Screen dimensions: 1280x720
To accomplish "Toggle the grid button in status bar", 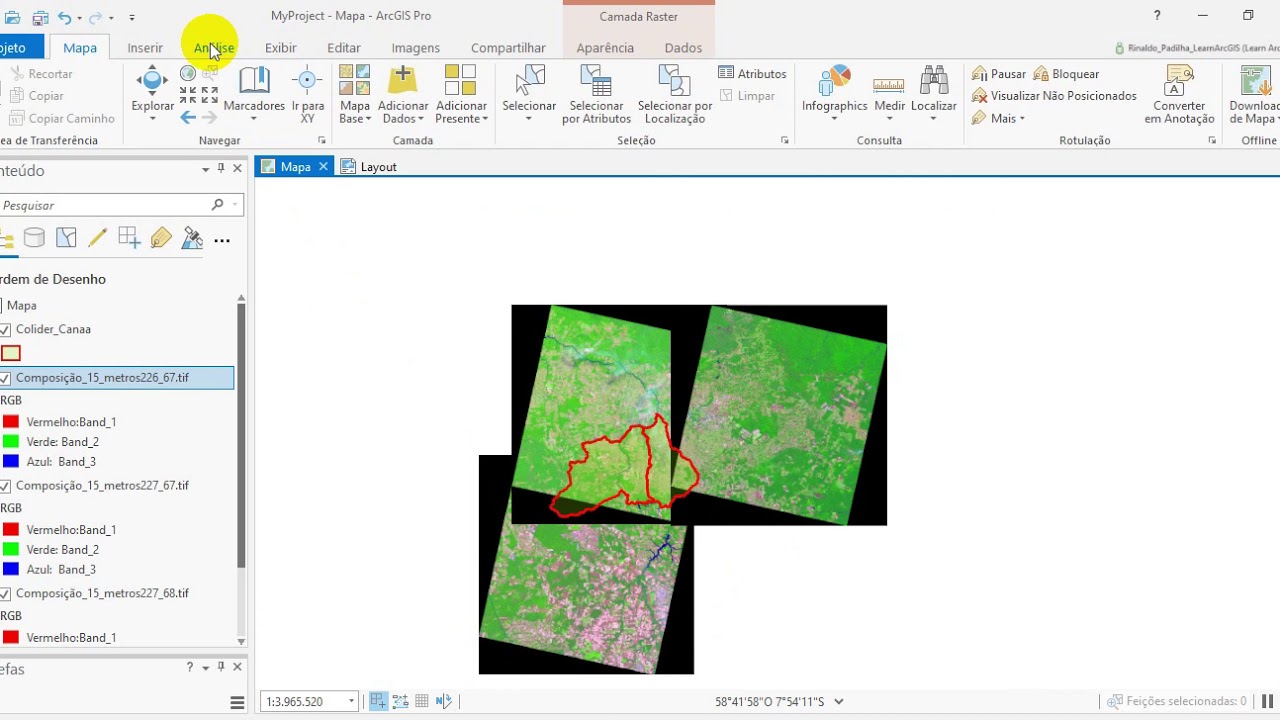I will pos(422,701).
